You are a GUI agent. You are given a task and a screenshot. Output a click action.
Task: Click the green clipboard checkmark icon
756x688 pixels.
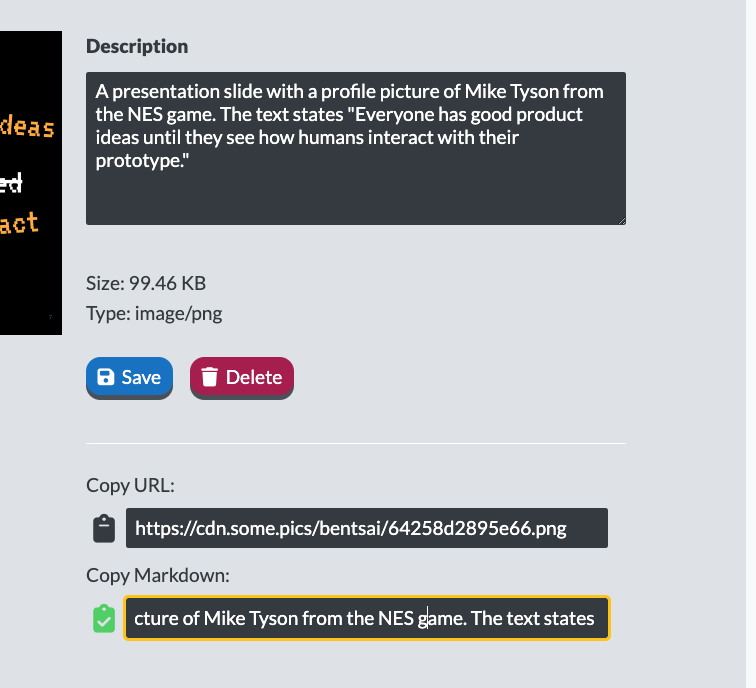(x=104, y=619)
